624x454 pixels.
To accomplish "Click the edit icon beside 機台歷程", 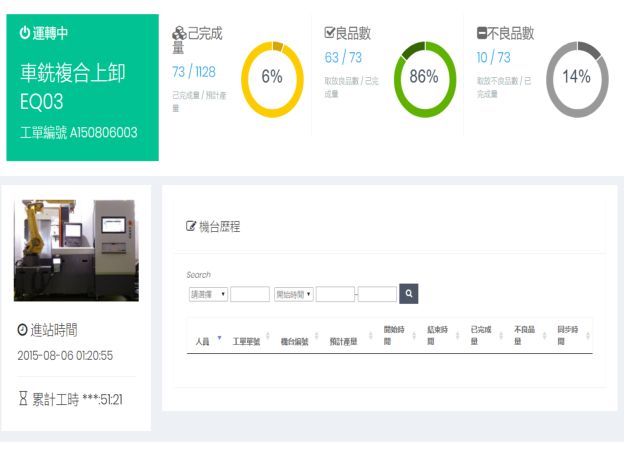I will (x=192, y=227).
